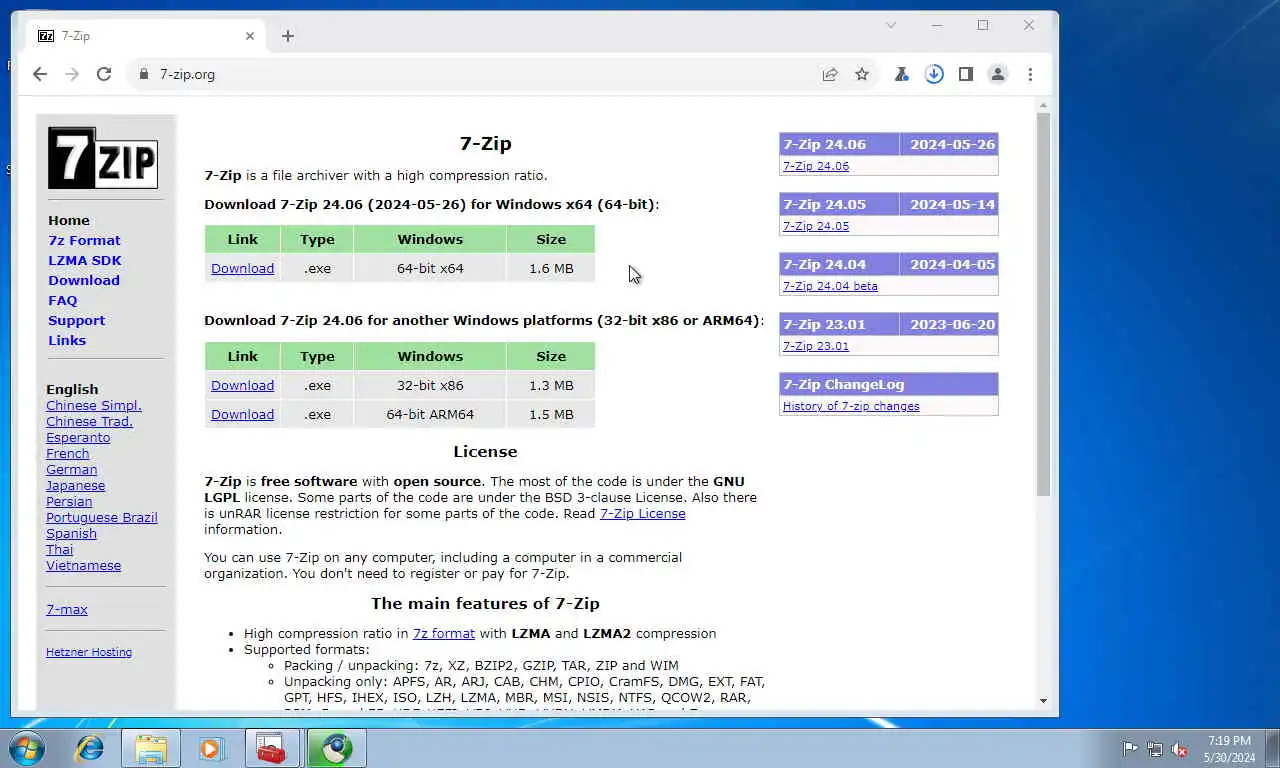The width and height of the screenshot is (1280, 768).
Task: Toggle the browser side panel icon
Action: (966, 74)
